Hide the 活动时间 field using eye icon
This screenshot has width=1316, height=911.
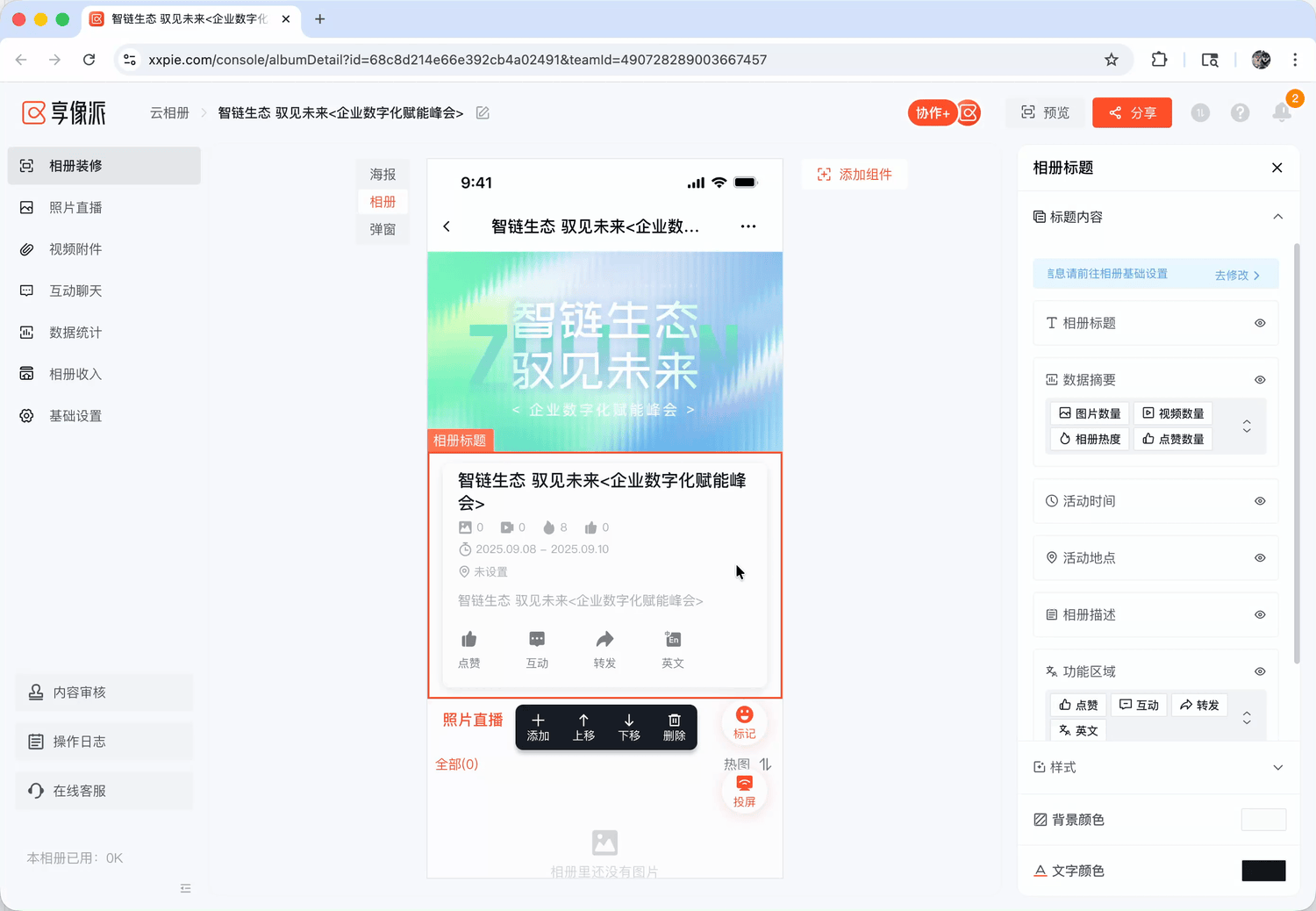point(1260,501)
